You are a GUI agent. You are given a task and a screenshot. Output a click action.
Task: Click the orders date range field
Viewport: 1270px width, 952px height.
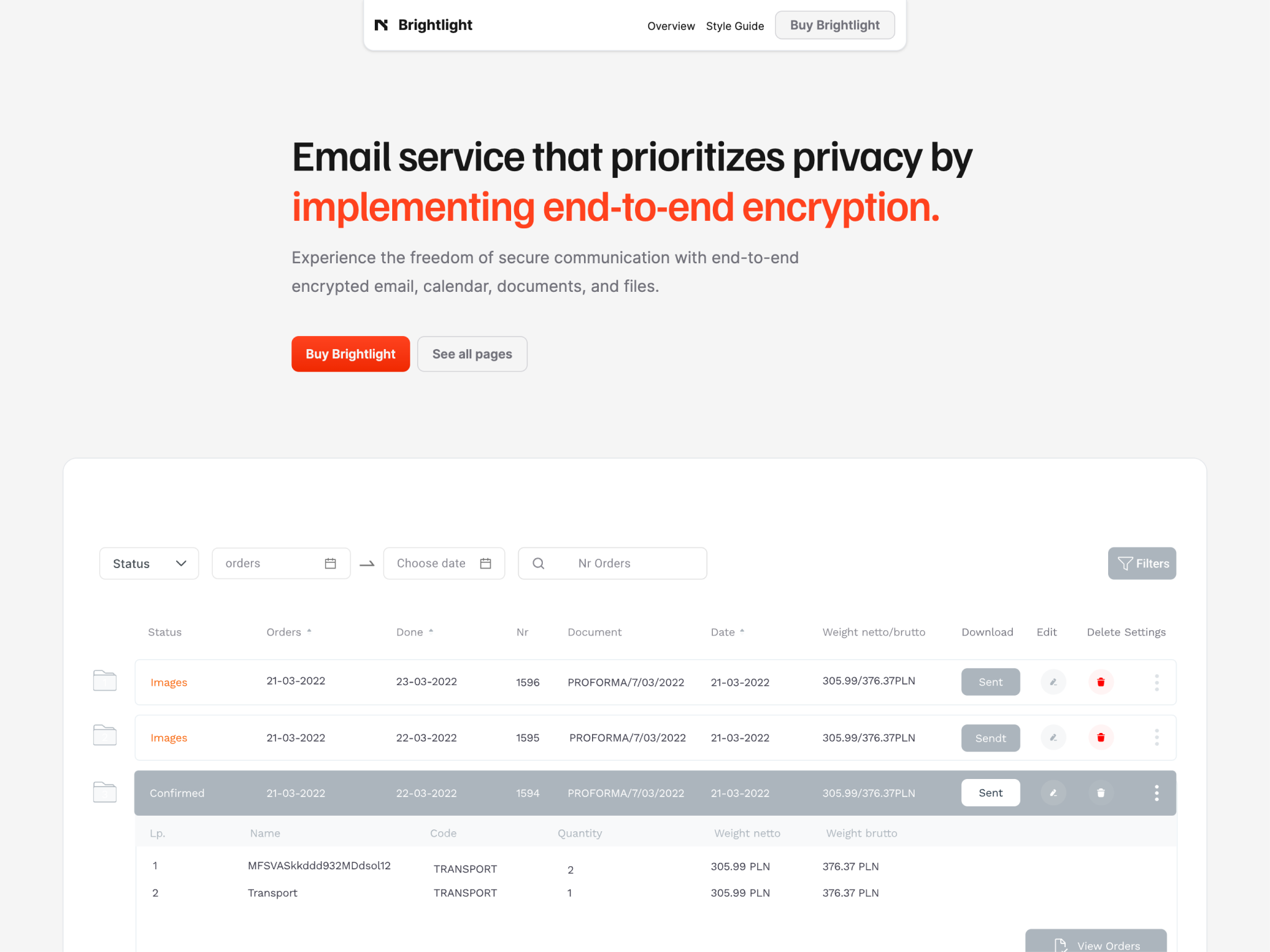[x=280, y=563]
